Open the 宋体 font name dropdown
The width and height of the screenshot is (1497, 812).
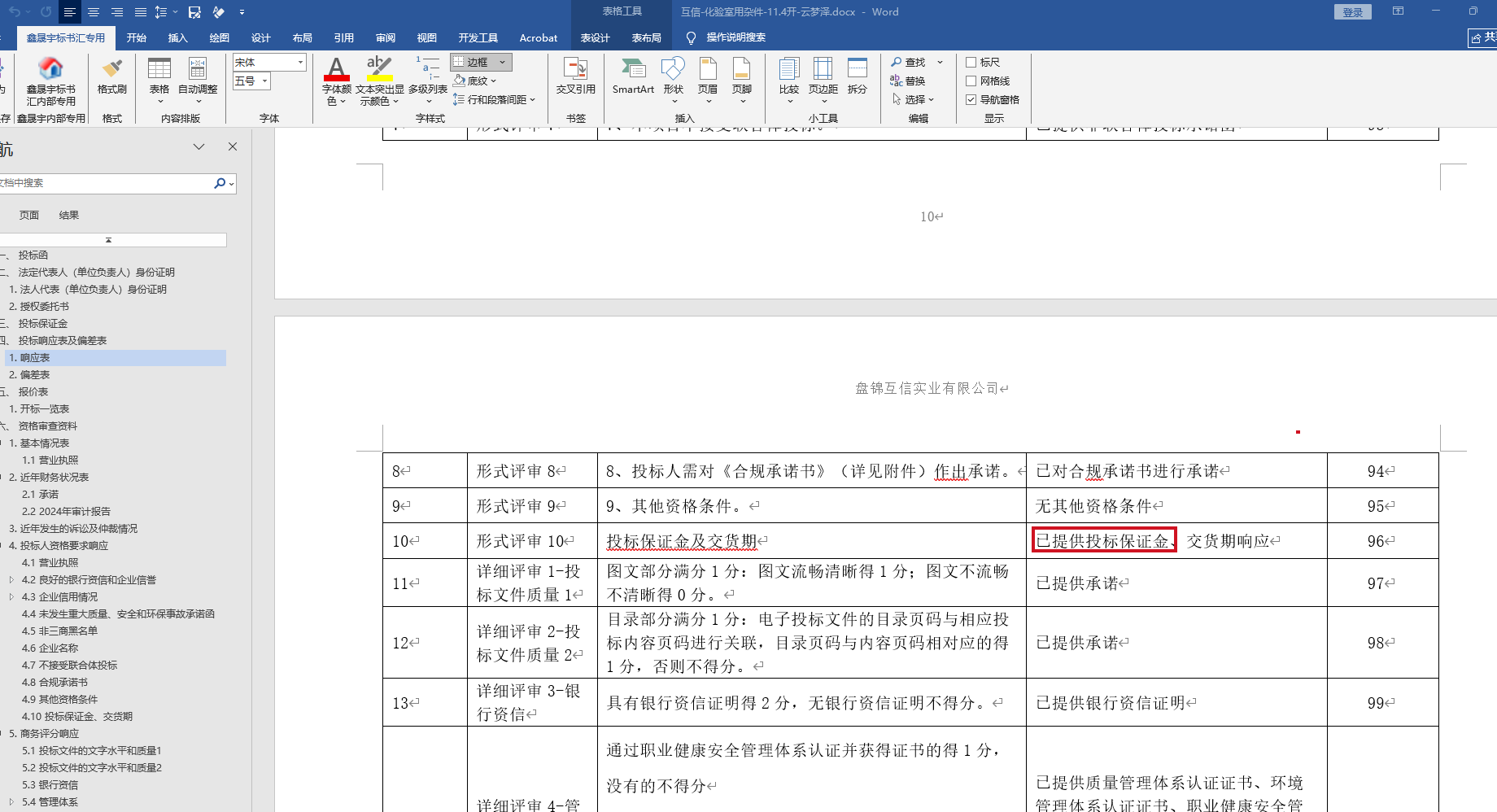[300, 63]
